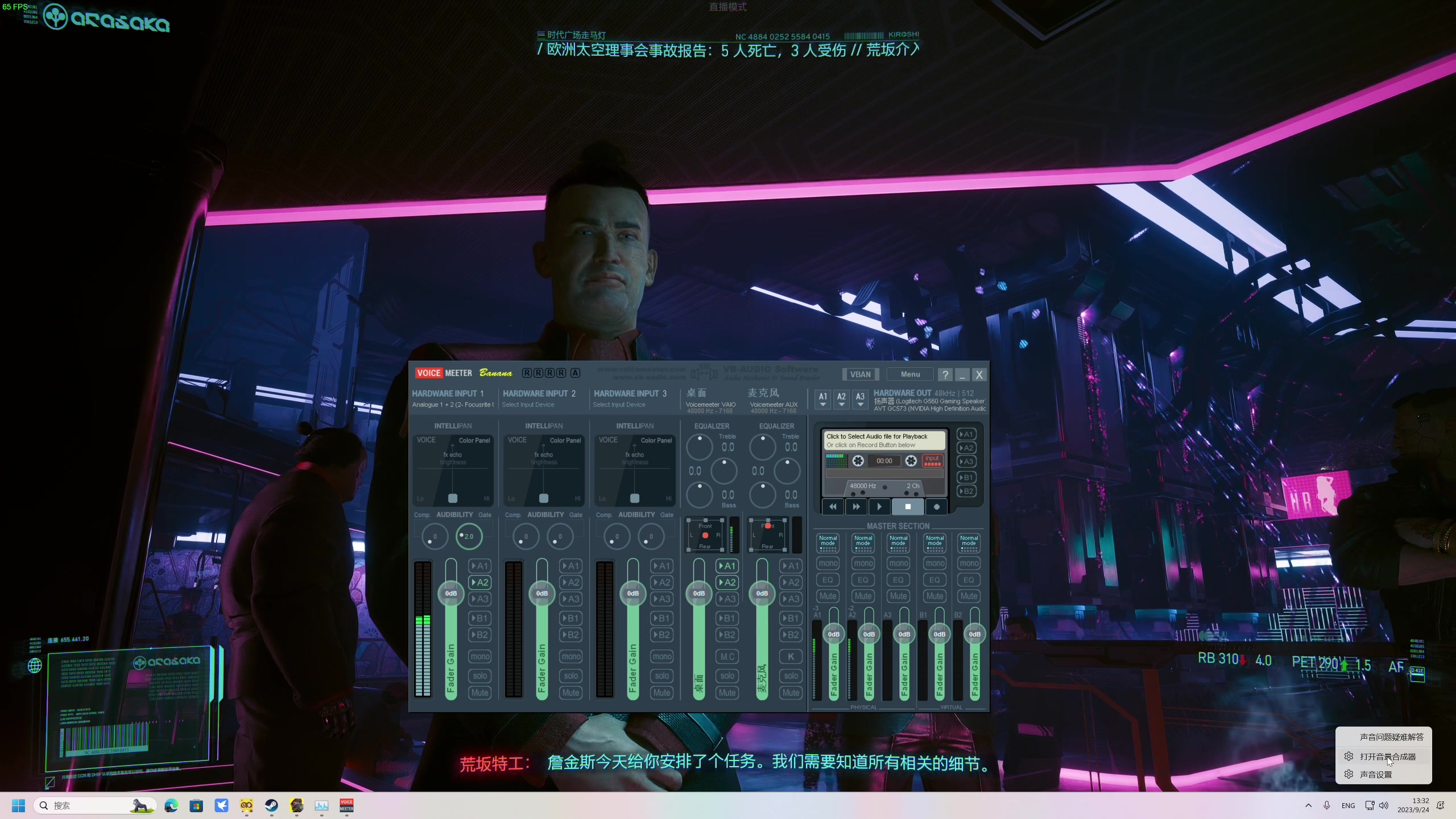The height and width of the screenshot is (819, 1456).
Task: Toggle mono on Hardware Input 1
Action: pos(480,656)
